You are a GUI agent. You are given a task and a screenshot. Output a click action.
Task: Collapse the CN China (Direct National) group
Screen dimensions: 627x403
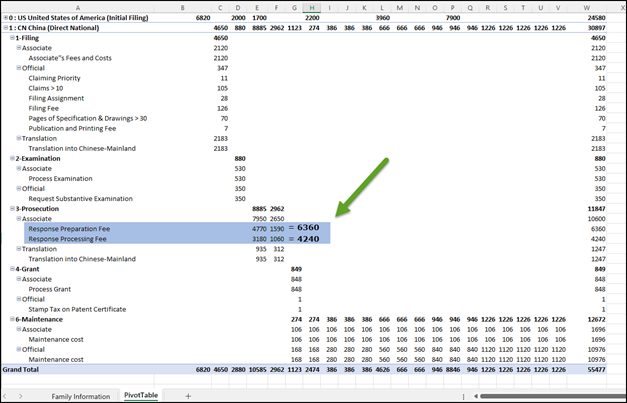[7, 28]
